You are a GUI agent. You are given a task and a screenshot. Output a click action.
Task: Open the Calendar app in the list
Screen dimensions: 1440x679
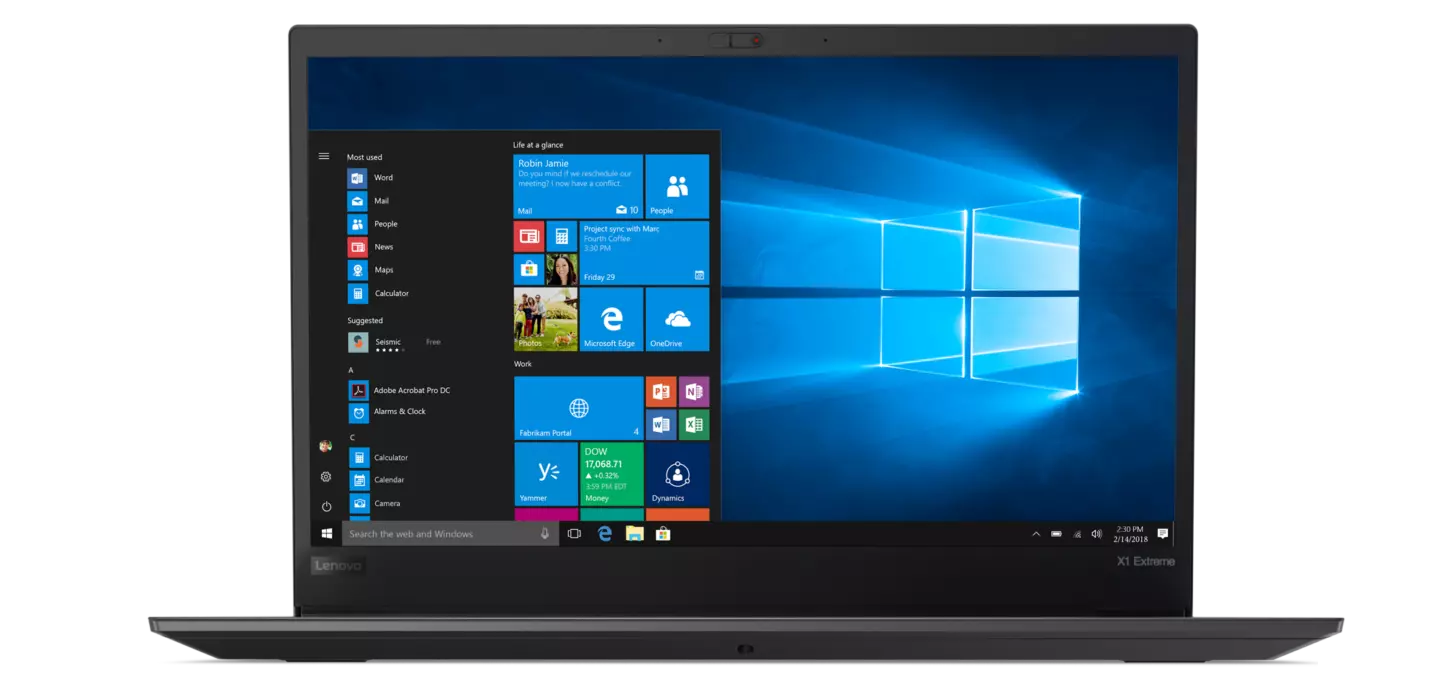point(377,480)
